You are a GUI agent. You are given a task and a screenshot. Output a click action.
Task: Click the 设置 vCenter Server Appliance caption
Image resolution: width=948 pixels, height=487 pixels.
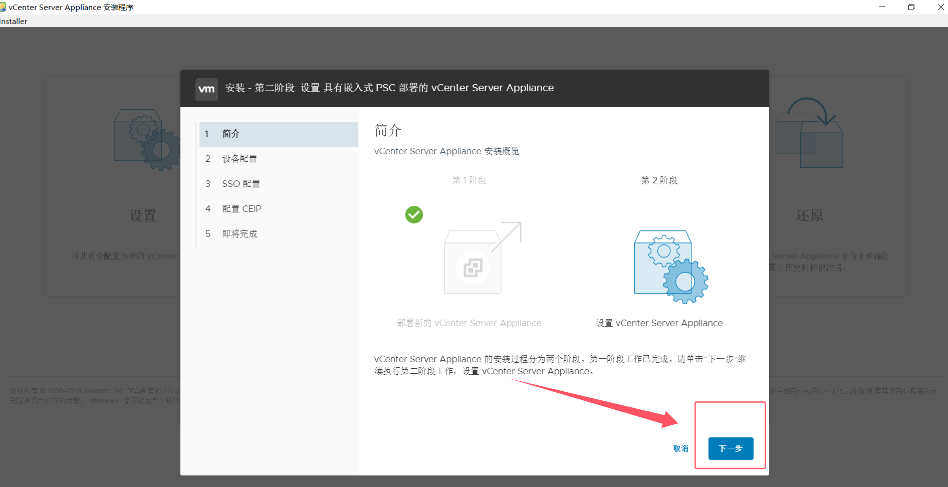pos(659,323)
